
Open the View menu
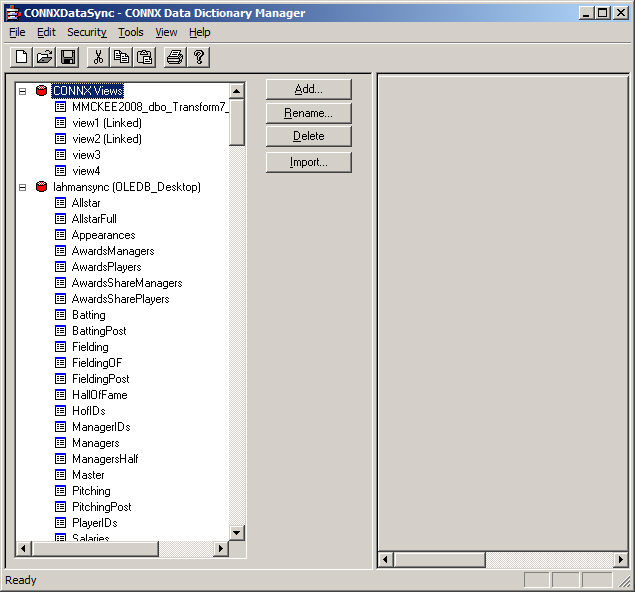coord(166,32)
